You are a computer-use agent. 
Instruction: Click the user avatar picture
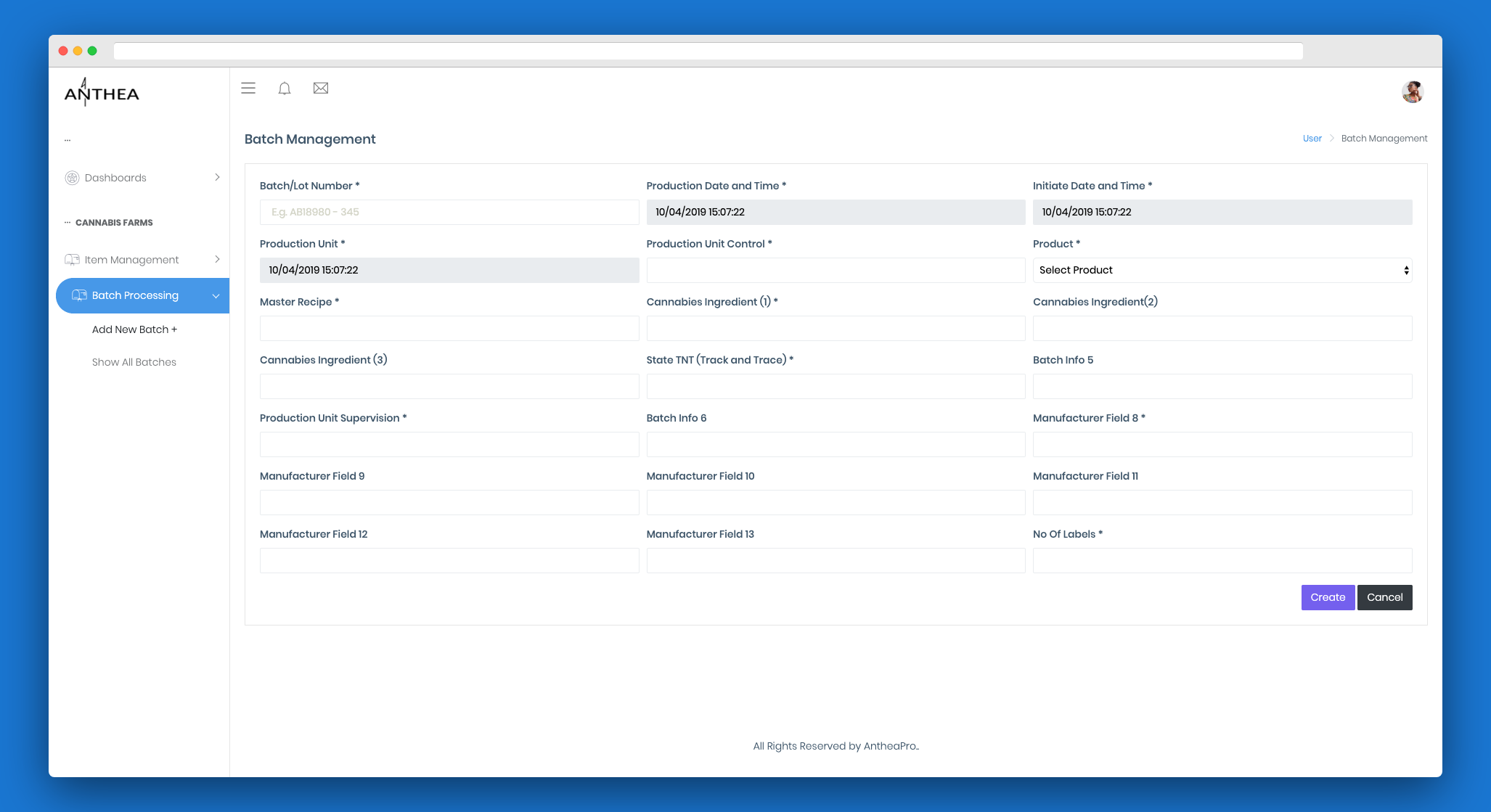1412,92
